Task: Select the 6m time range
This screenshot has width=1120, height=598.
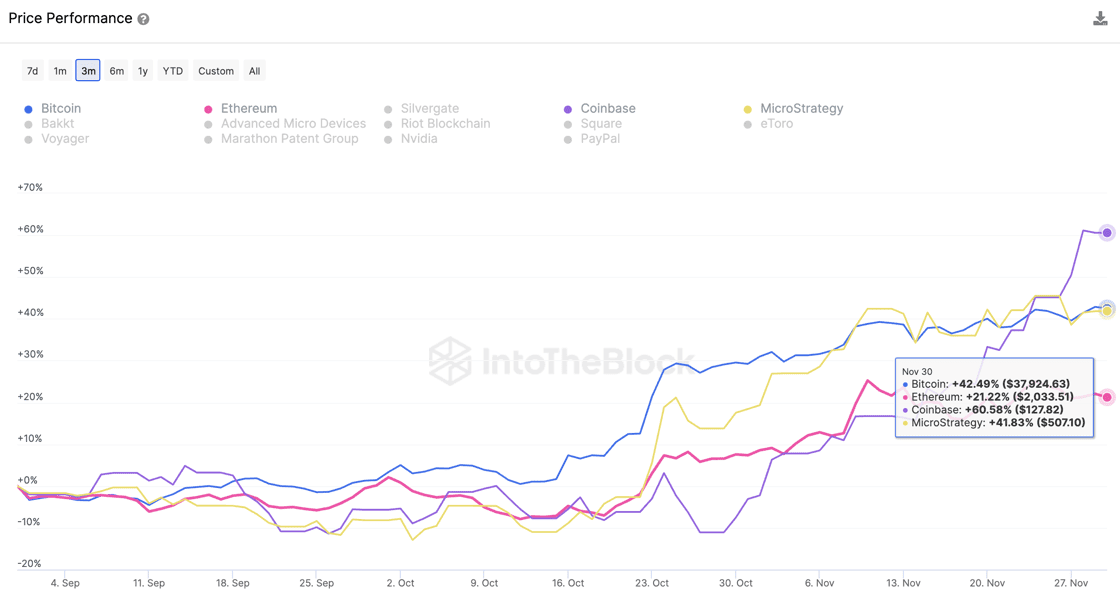Action: 117,71
